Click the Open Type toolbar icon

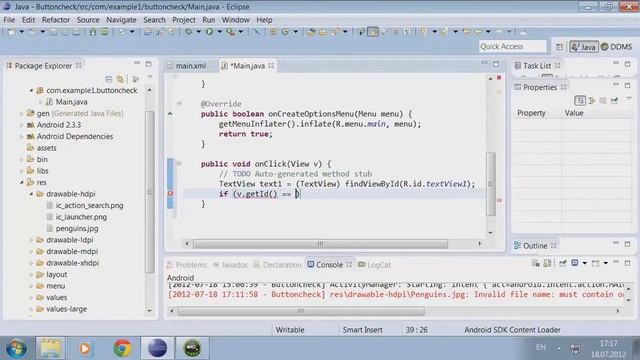pos(311,32)
